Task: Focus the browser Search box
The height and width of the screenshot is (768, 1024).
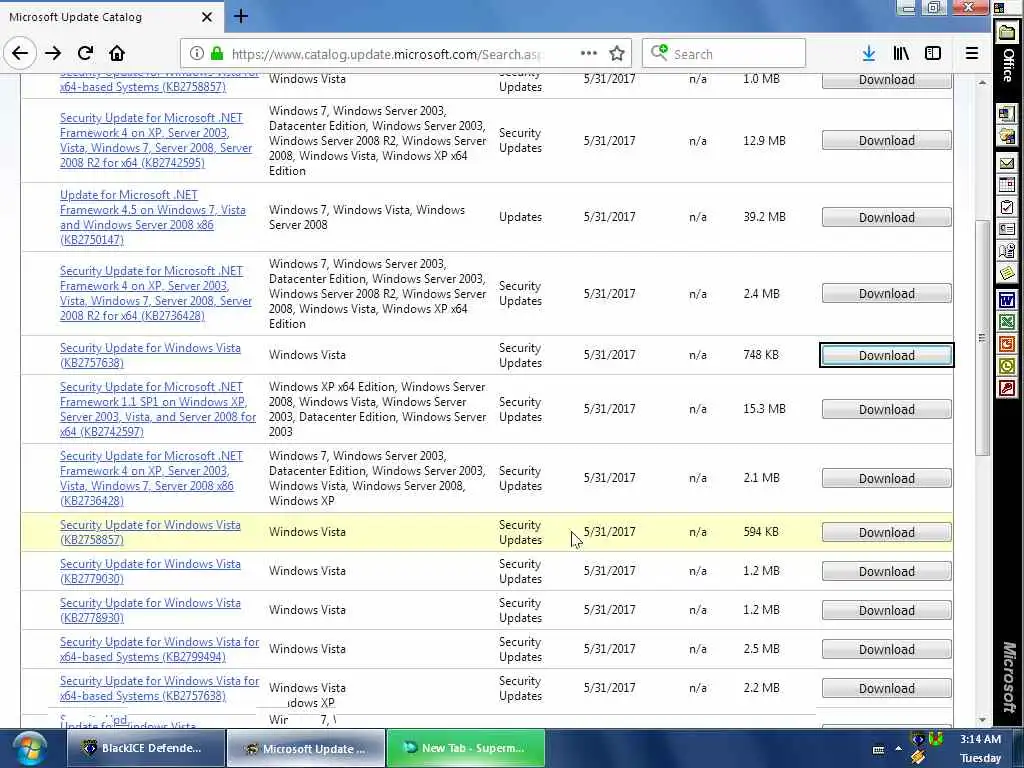Action: point(724,54)
